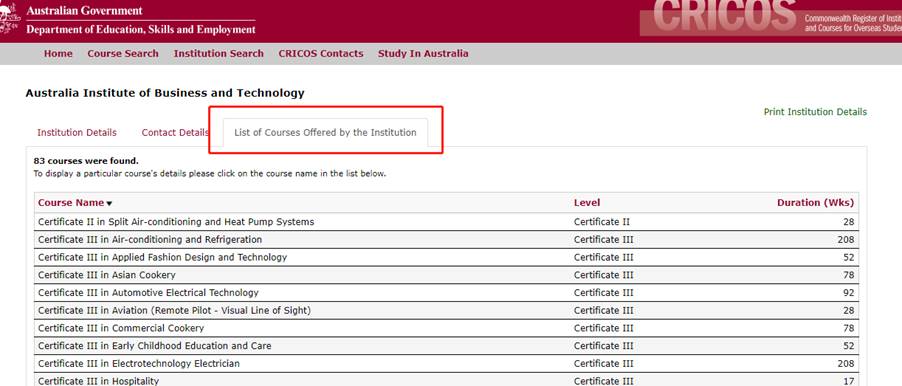This screenshot has height=386, width=902.
Task: Click the '83 courses were found' text
Action: tap(86, 161)
